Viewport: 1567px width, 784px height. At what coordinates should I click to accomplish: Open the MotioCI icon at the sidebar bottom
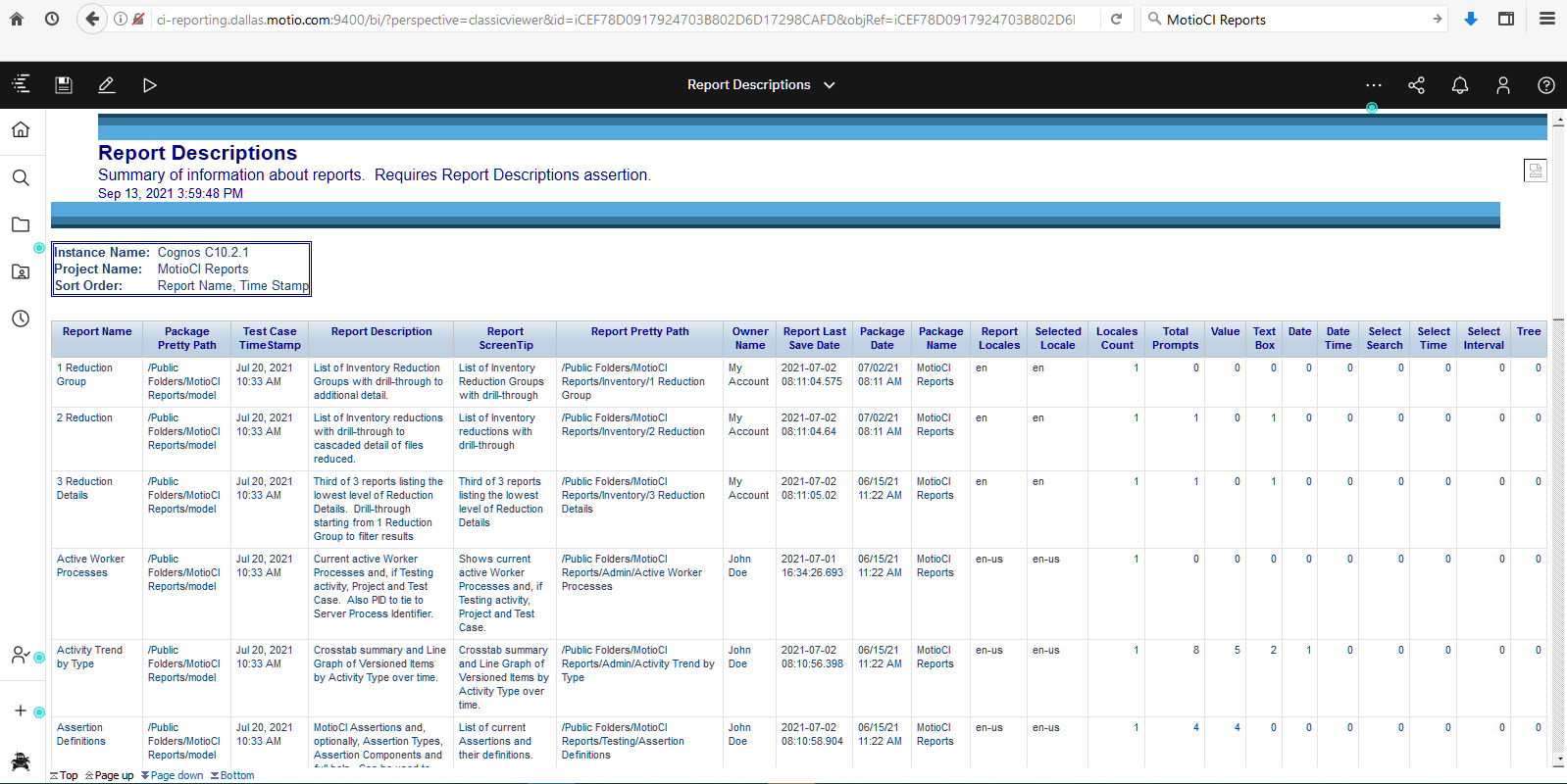coord(21,761)
